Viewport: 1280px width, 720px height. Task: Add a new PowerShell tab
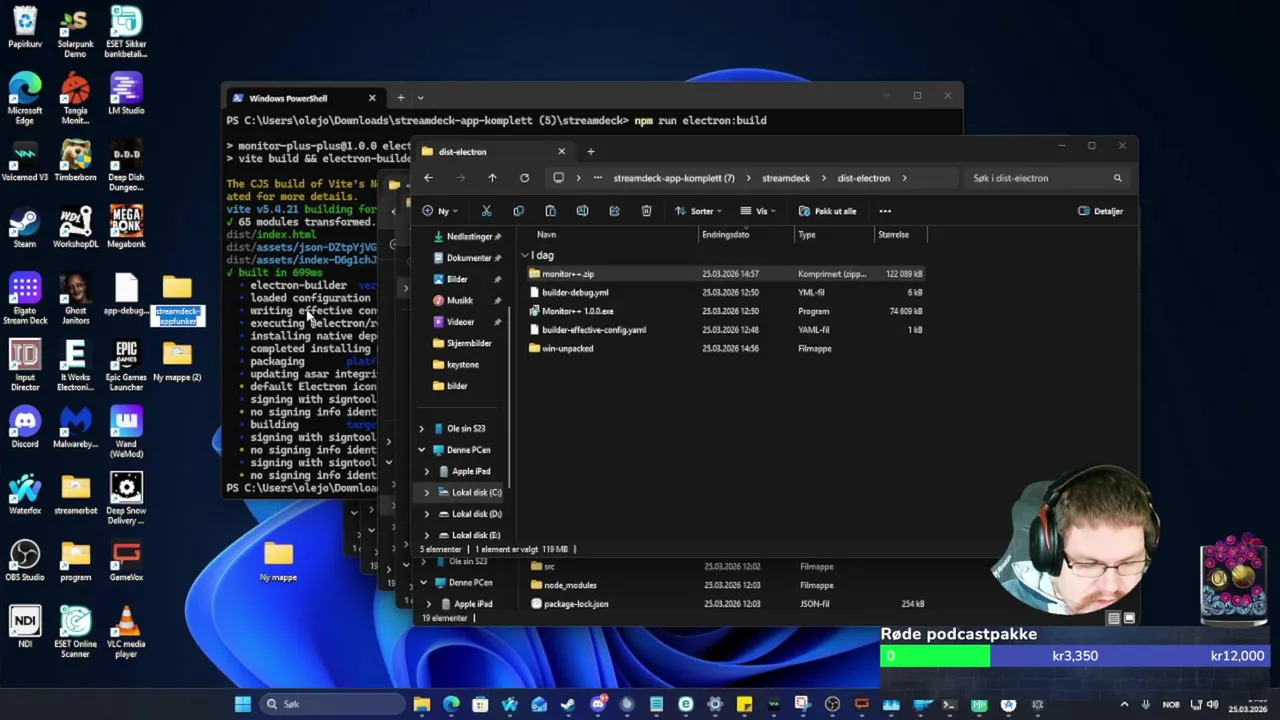[400, 98]
